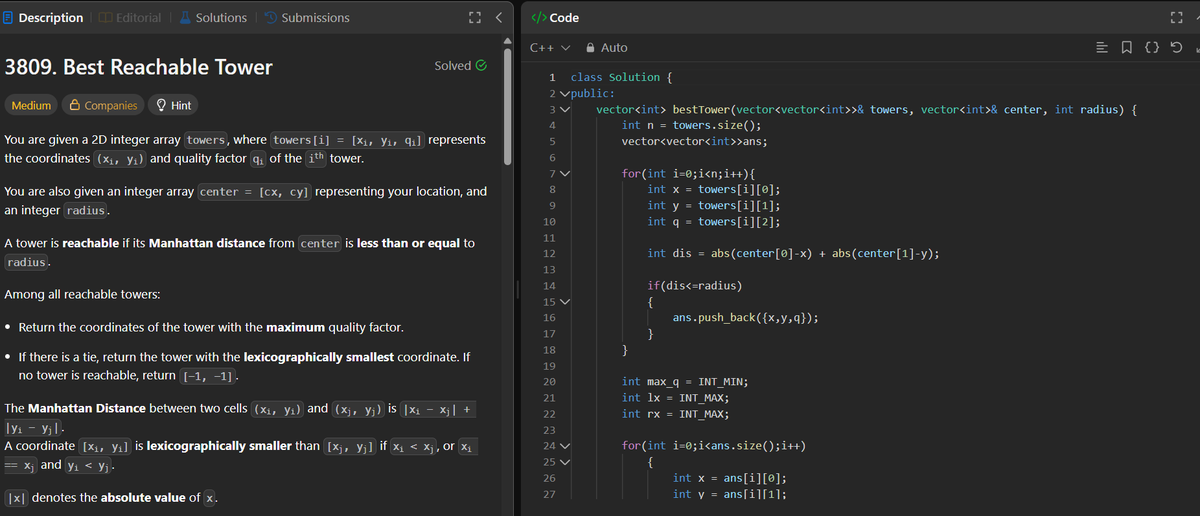Click the Auto label in code toolbar

point(614,47)
